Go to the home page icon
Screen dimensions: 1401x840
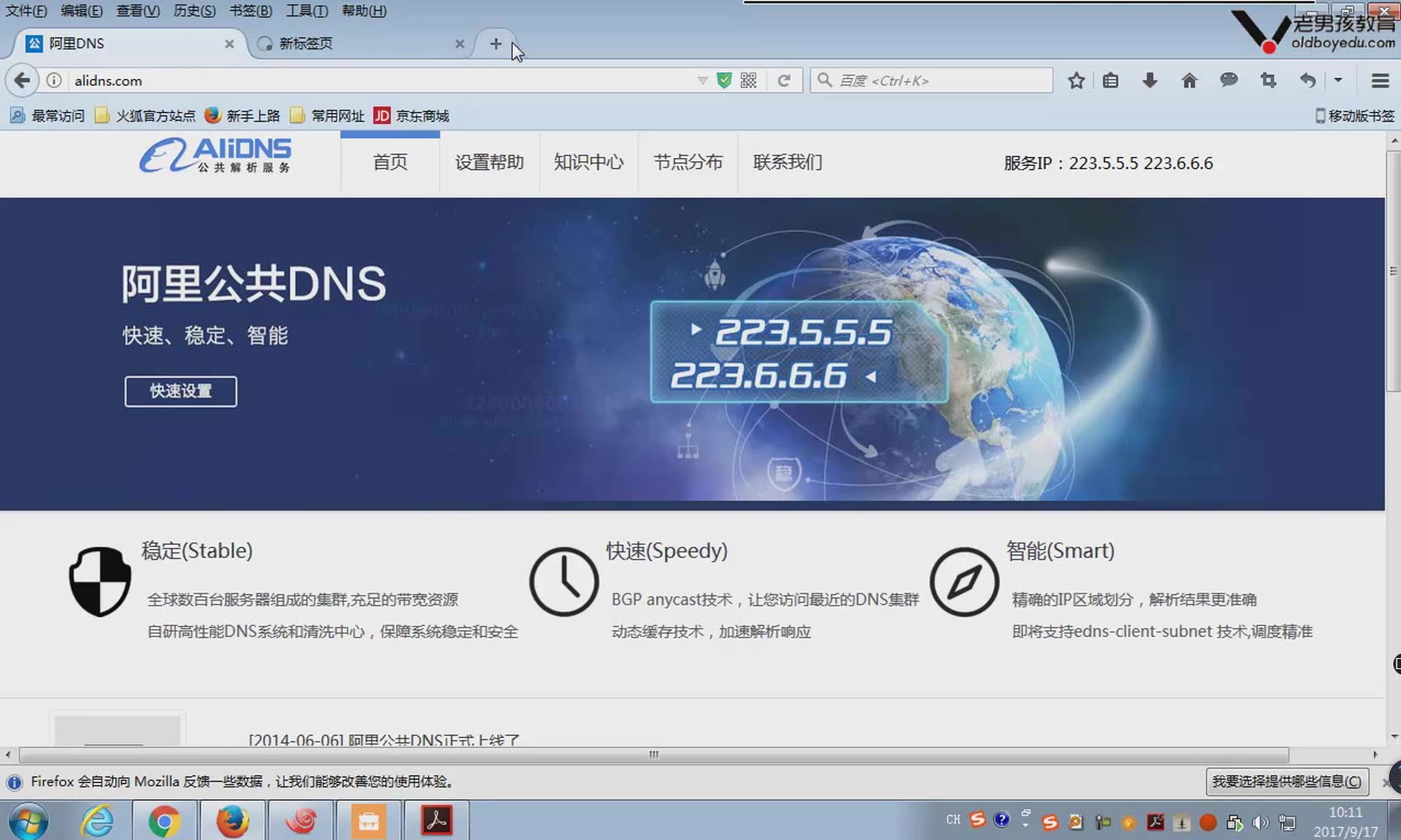pyautogui.click(x=1189, y=81)
